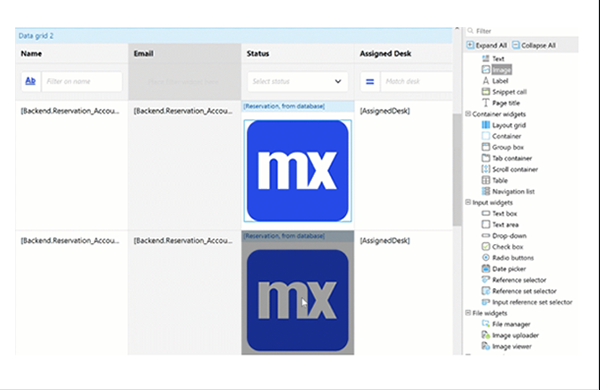Collapse the Container widgets group
600x390 pixels.
[468, 114]
